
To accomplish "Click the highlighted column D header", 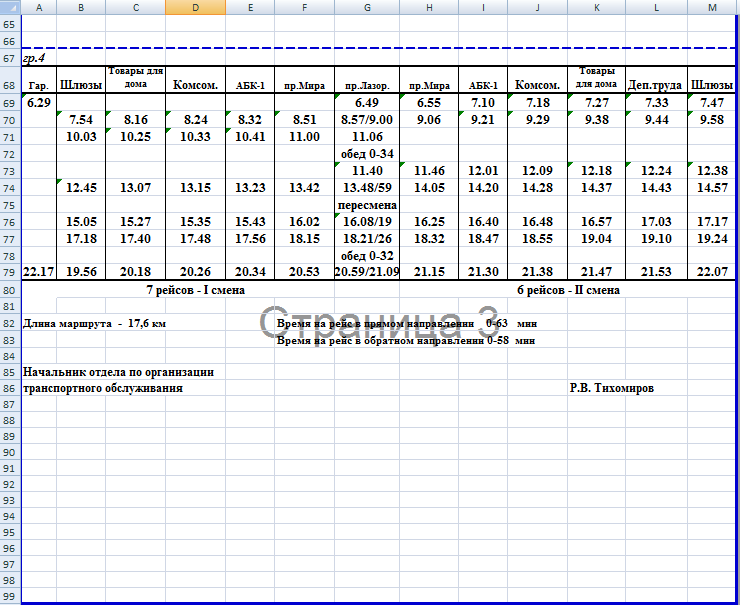I will (x=195, y=8).
